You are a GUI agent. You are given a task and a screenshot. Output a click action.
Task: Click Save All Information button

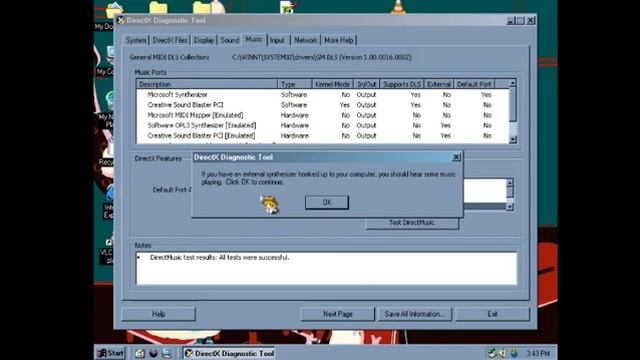414,314
